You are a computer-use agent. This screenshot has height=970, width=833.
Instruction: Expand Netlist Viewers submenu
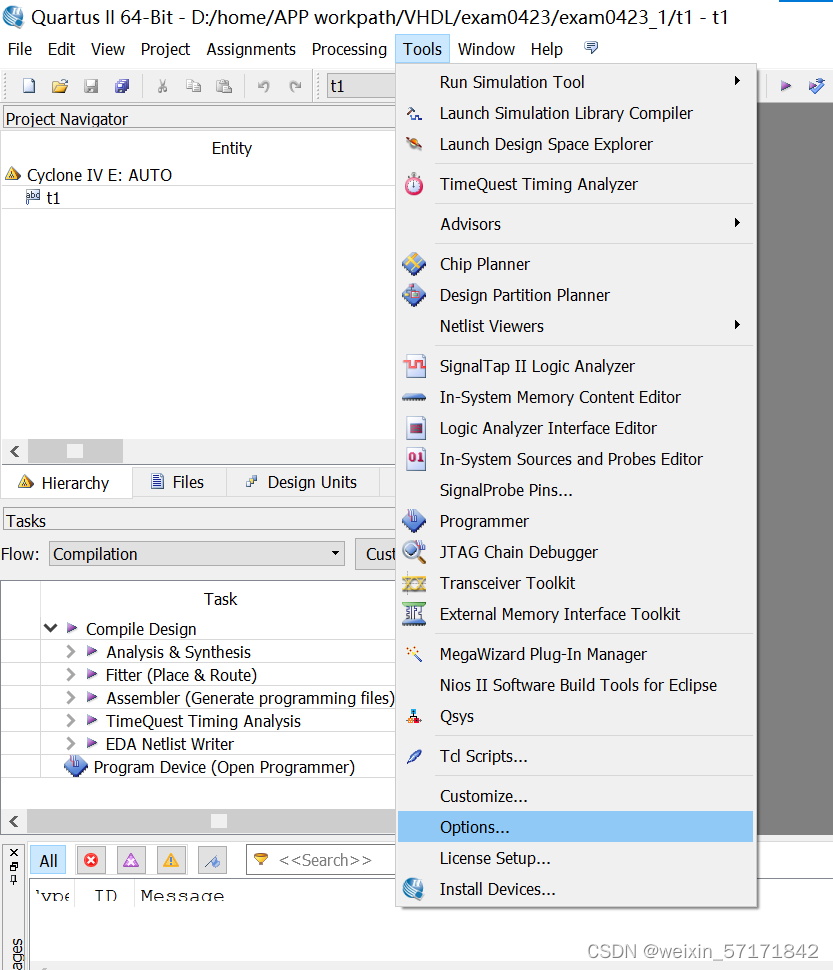click(x=575, y=326)
